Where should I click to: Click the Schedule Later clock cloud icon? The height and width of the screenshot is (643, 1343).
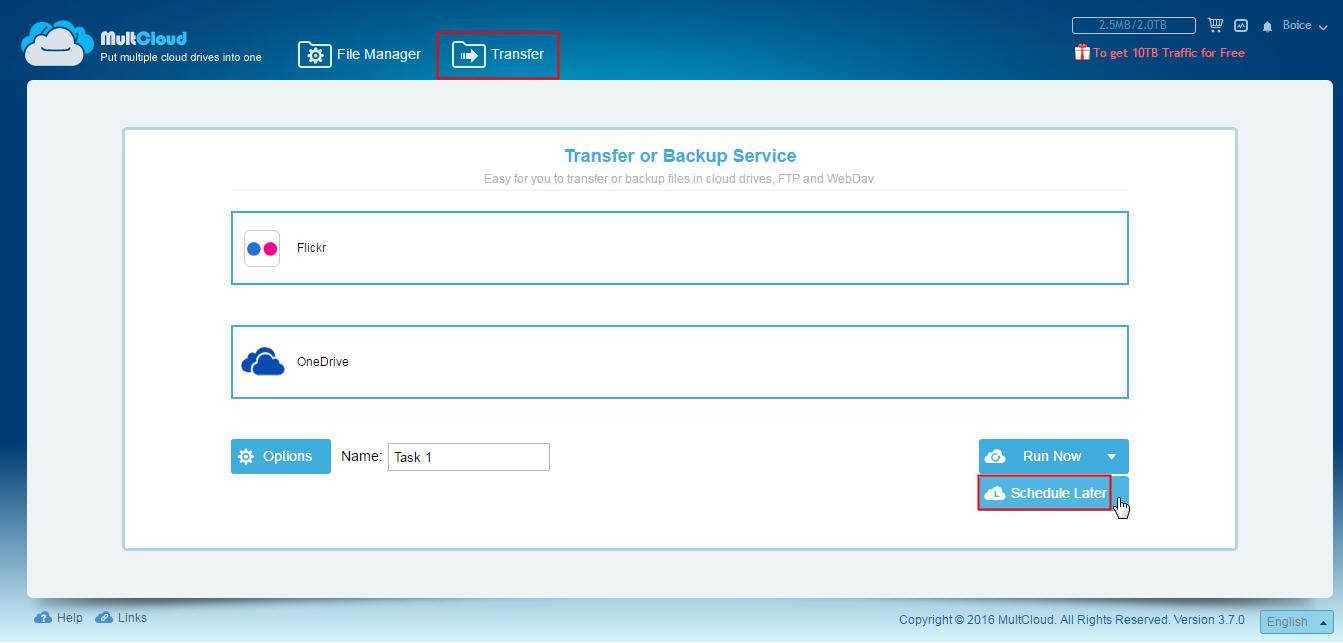click(995, 494)
